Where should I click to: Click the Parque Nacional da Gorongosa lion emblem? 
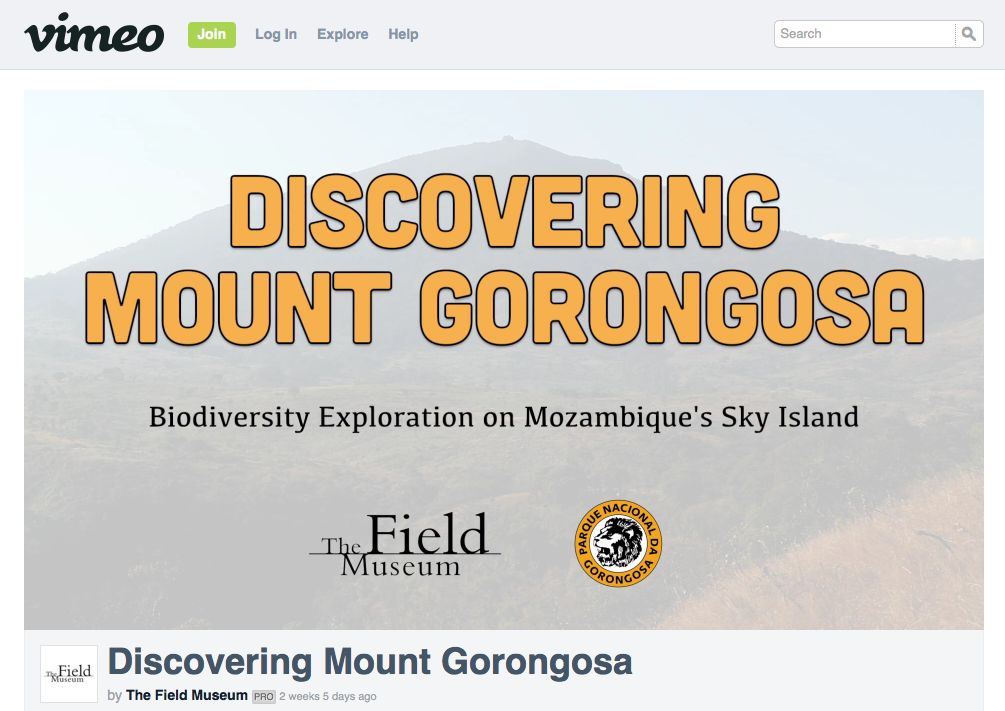(618, 544)
